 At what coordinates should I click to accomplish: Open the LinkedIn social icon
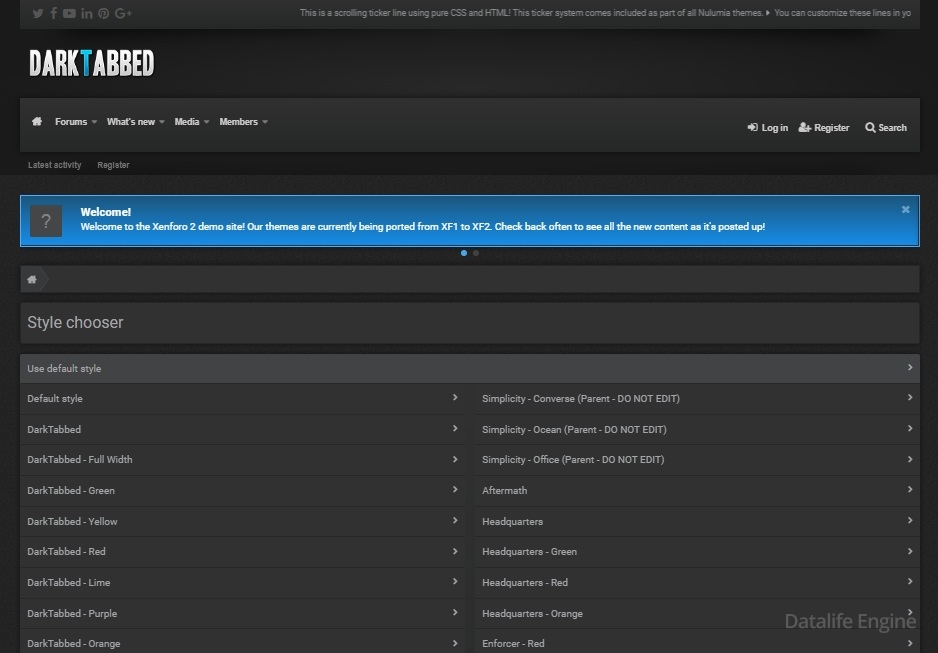87,13
